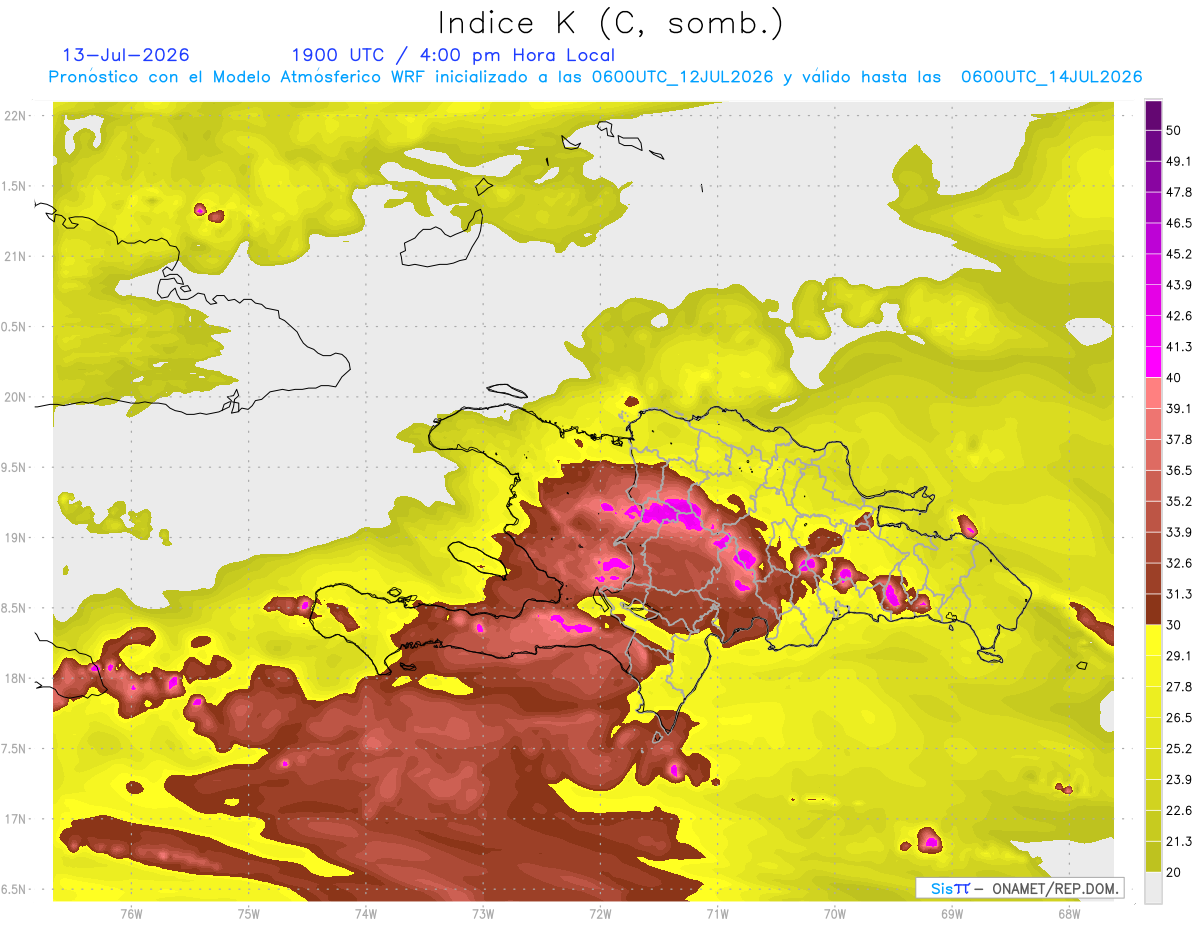Click the chart title "Indice K (C, somb.)"

click(x=611, y=24)
